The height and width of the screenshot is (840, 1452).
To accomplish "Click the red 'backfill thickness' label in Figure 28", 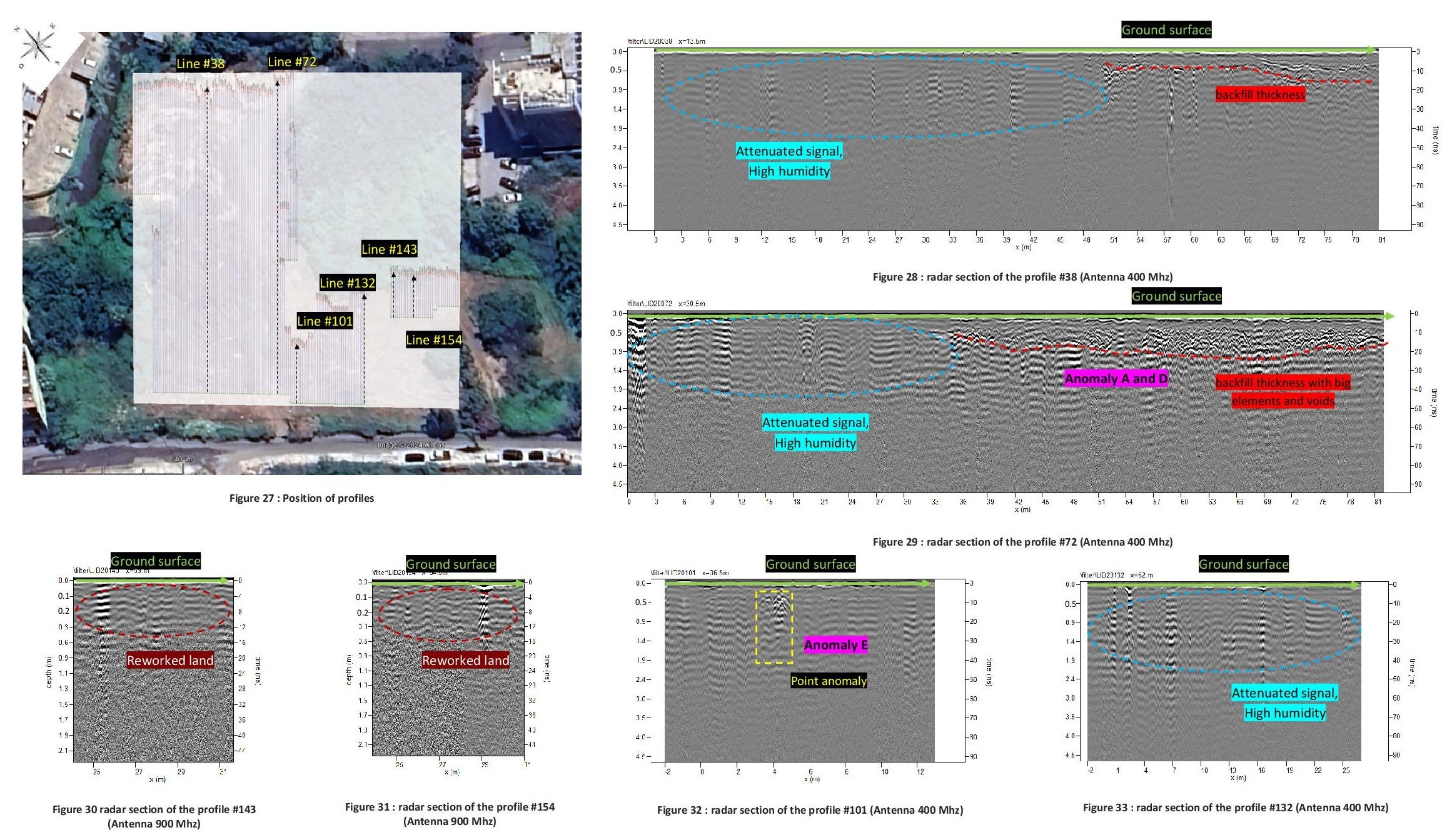I will pyautogui.click(x=1260, y=94).
